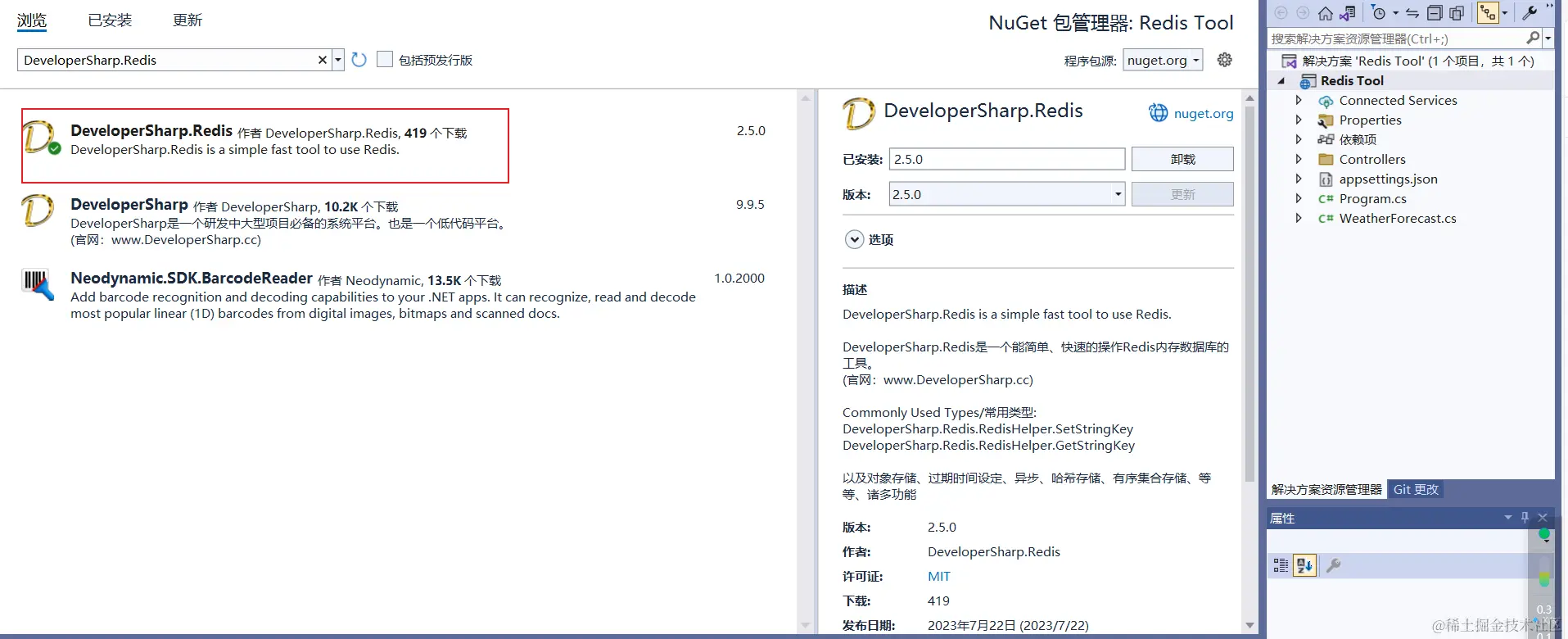
Task: Click the Categorized view icon in Properties
Action: [x=1281, y=565]
